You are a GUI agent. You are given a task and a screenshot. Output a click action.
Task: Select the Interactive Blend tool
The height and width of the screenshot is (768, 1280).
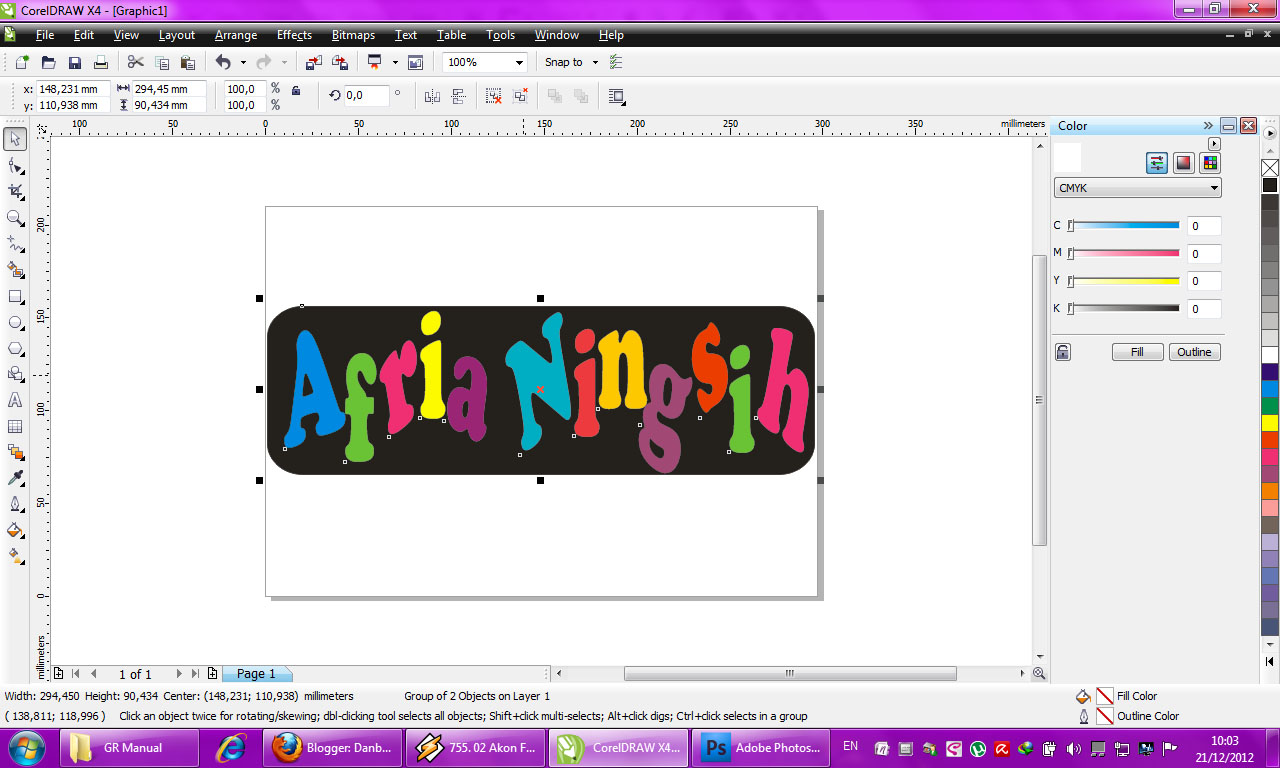[15, 452]
